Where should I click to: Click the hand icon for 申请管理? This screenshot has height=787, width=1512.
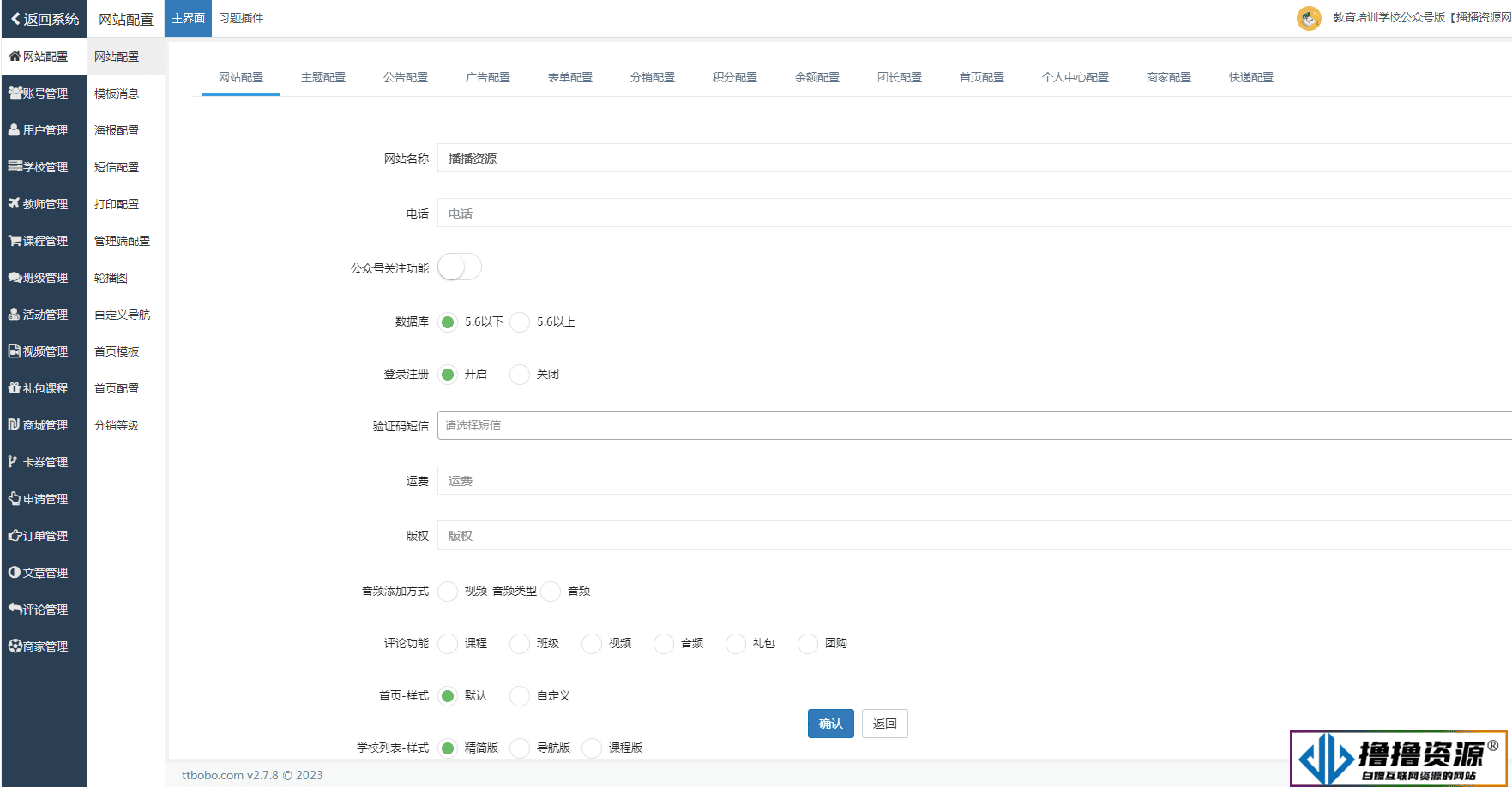pyautogui.click(x=15, y=498)
